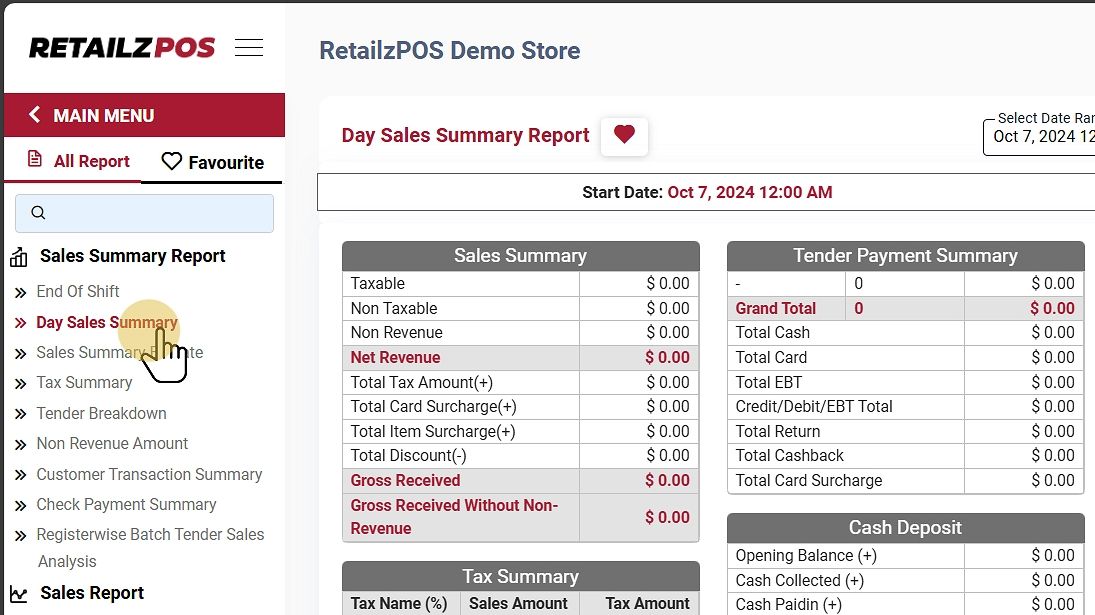Screen dimensions: 1095x615
Task: Open the Select Date Range picker
Action: pyautogui.click(x=1040, y=136)
